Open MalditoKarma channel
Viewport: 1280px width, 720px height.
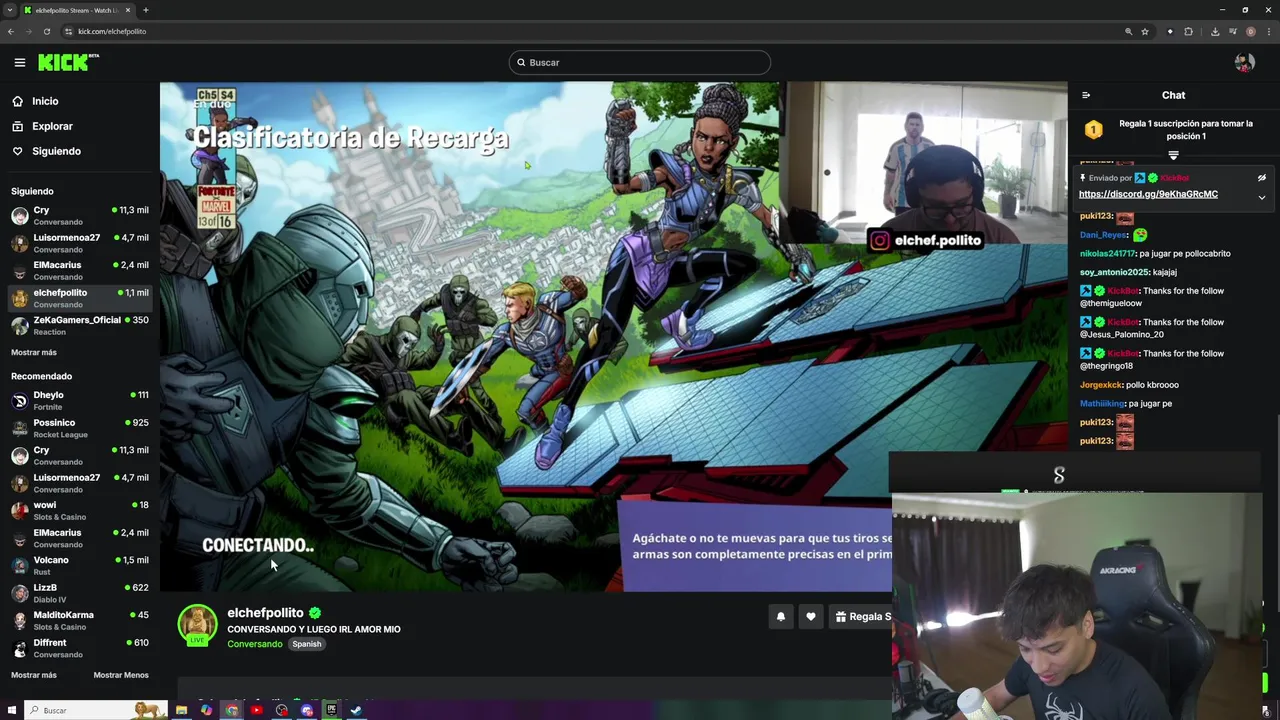tap(80, 620)
